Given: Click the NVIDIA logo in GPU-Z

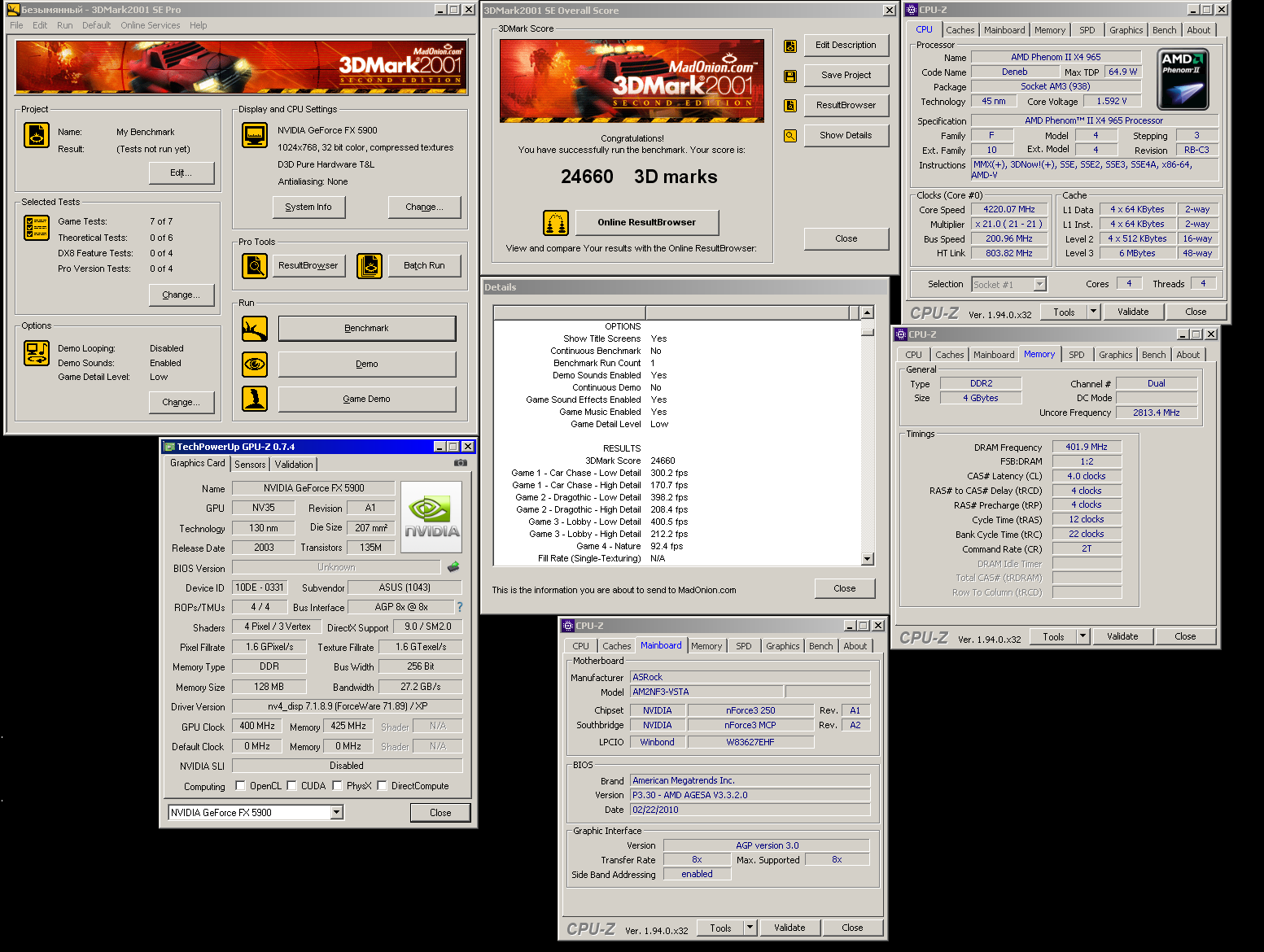Looking at the screenshot, I should coord(431,517).
